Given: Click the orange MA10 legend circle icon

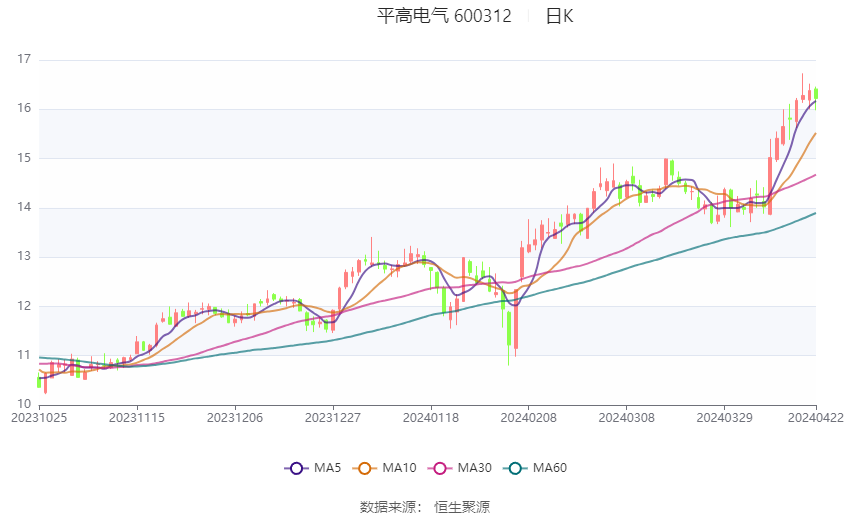Looking at the screenshot, I should pos(364,468).
